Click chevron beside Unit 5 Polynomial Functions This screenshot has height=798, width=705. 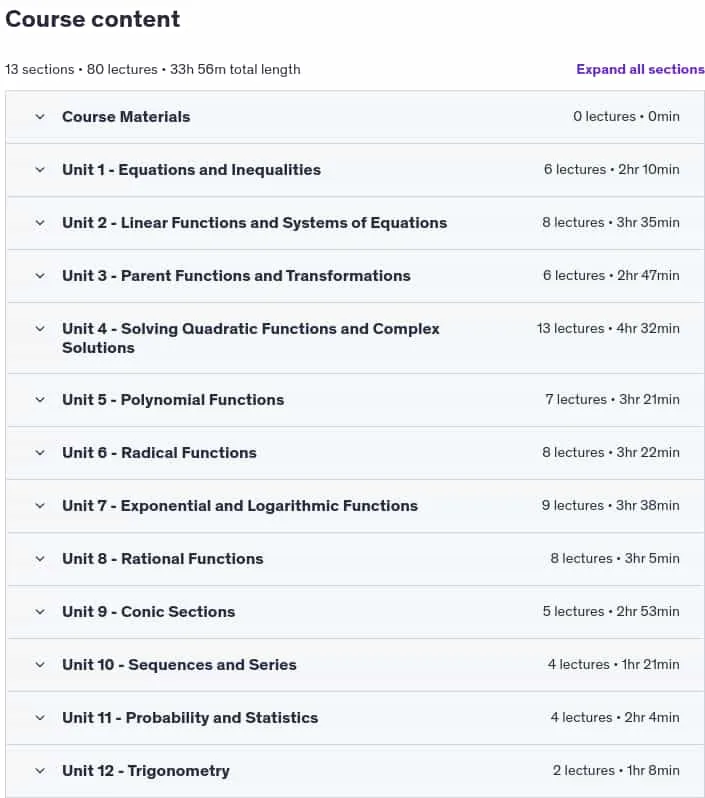point(40,400)
